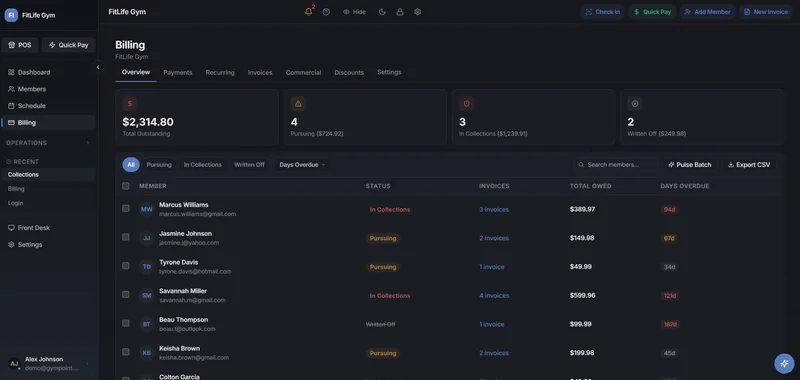Open Members in the sidebar
This screenshot has width=800, height=380.
coord(48,89)
